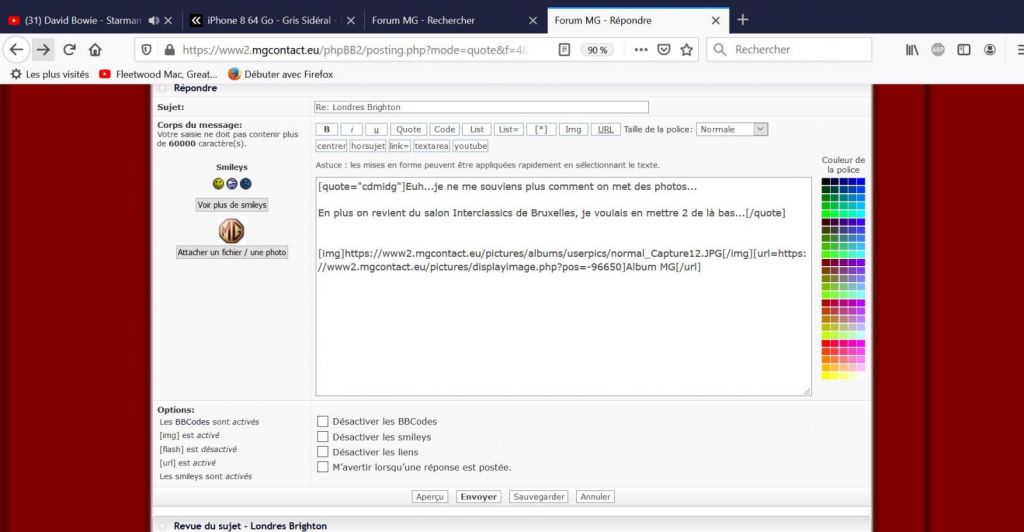Toggle reader view icon in address bar

coord(564,50)
